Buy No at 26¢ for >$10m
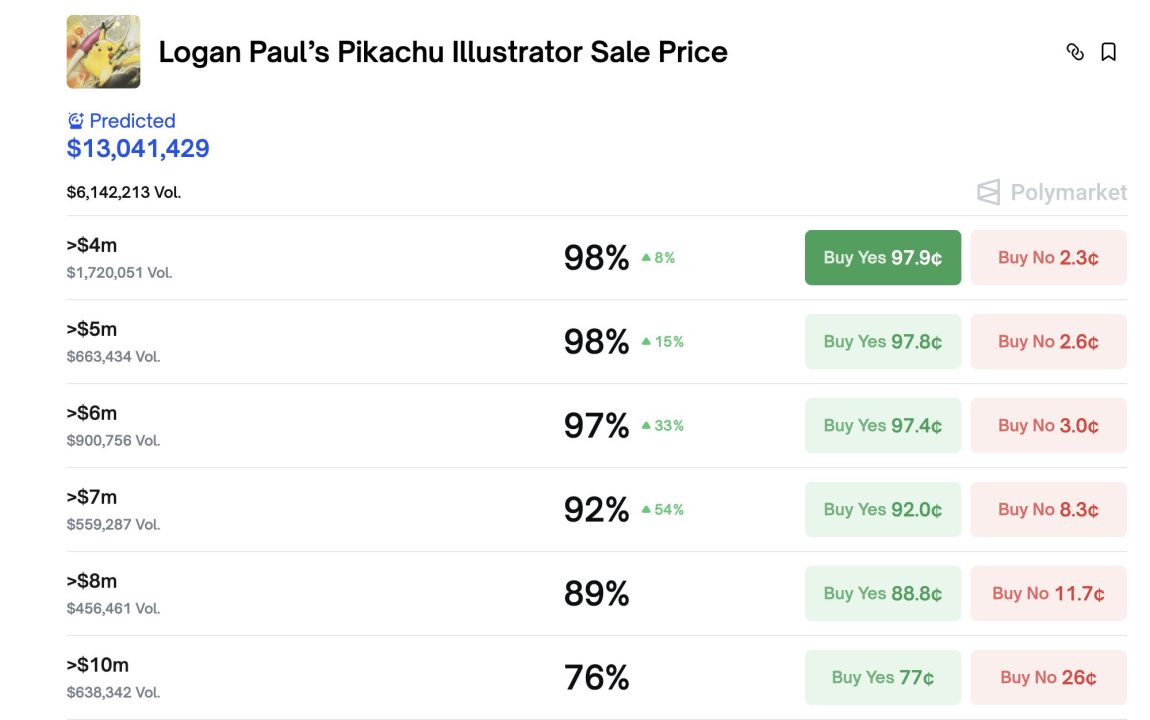 [1048, 678]
